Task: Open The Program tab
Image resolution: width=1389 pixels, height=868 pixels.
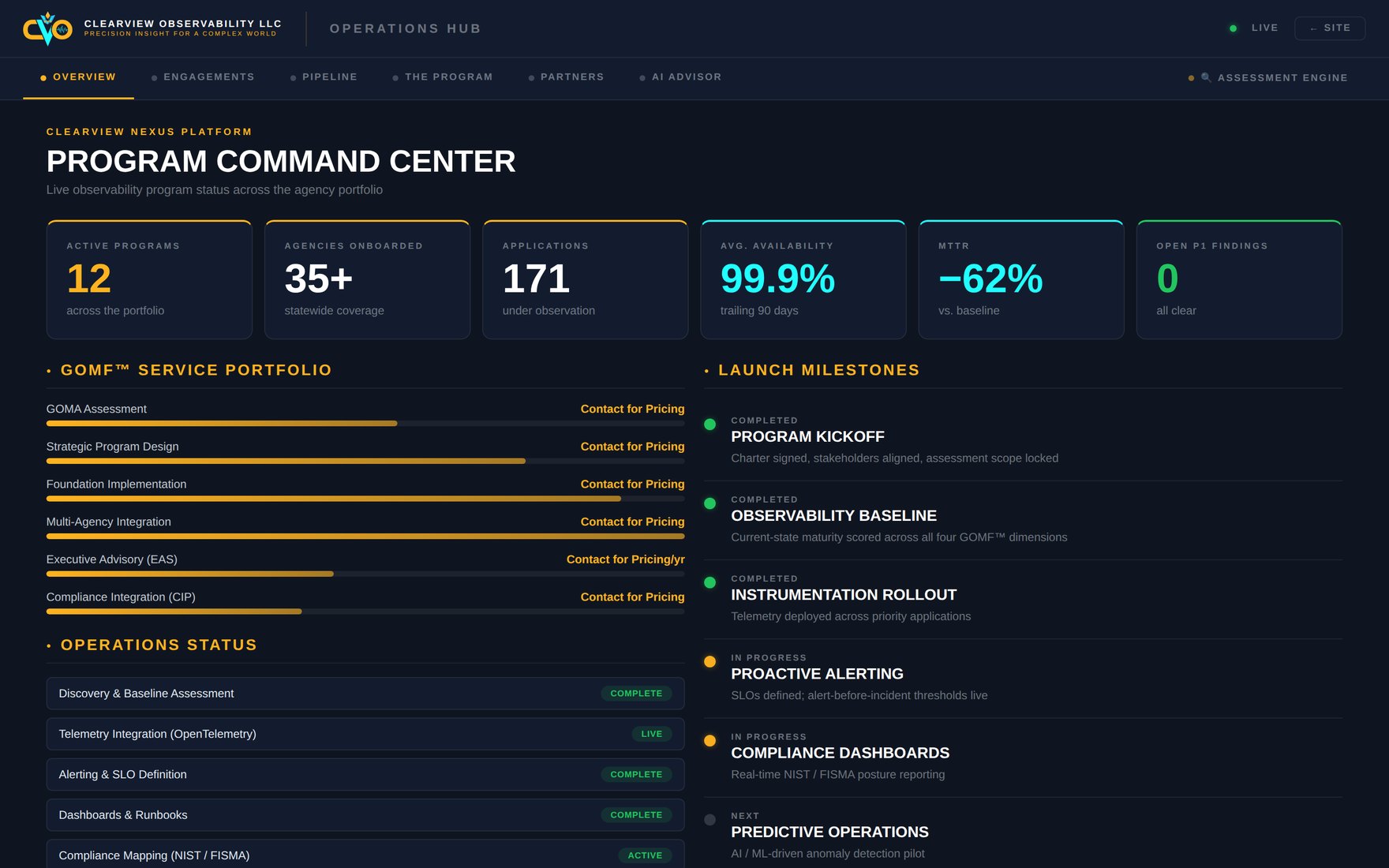Action: (442, 77)
